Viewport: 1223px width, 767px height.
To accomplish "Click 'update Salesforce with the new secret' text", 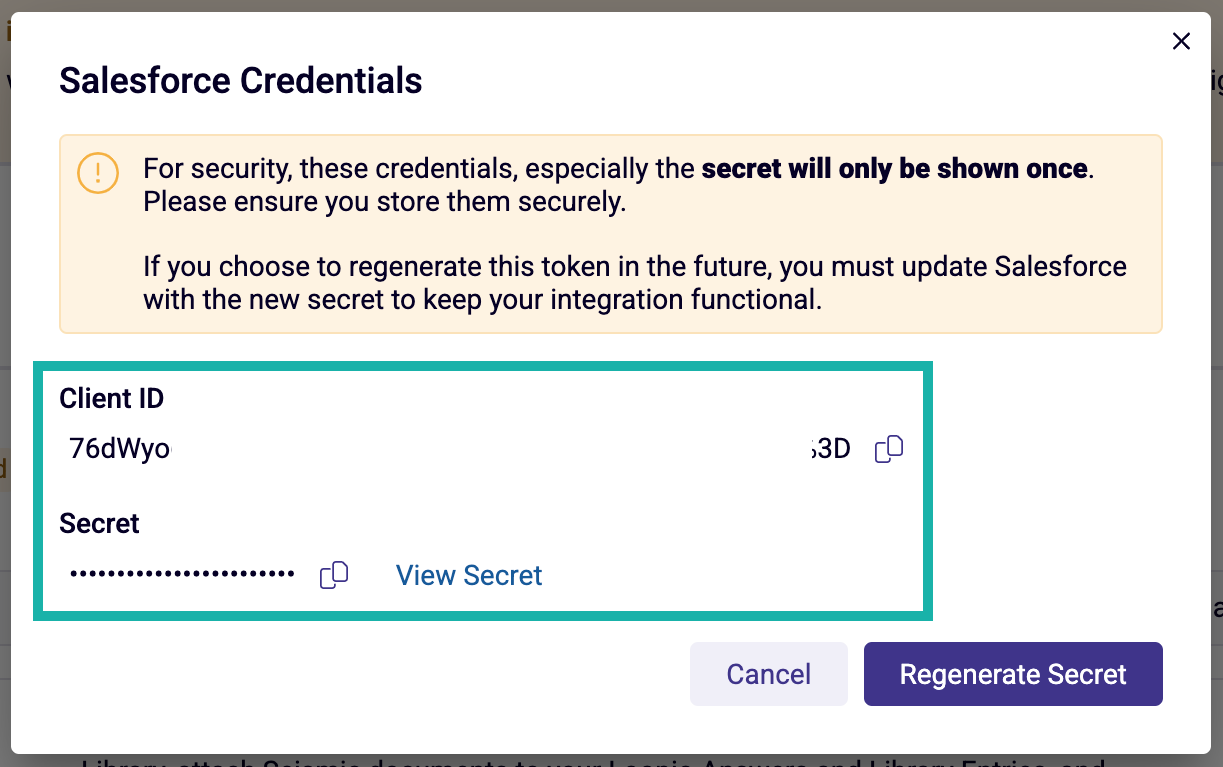I will click(x=635, y=283).
